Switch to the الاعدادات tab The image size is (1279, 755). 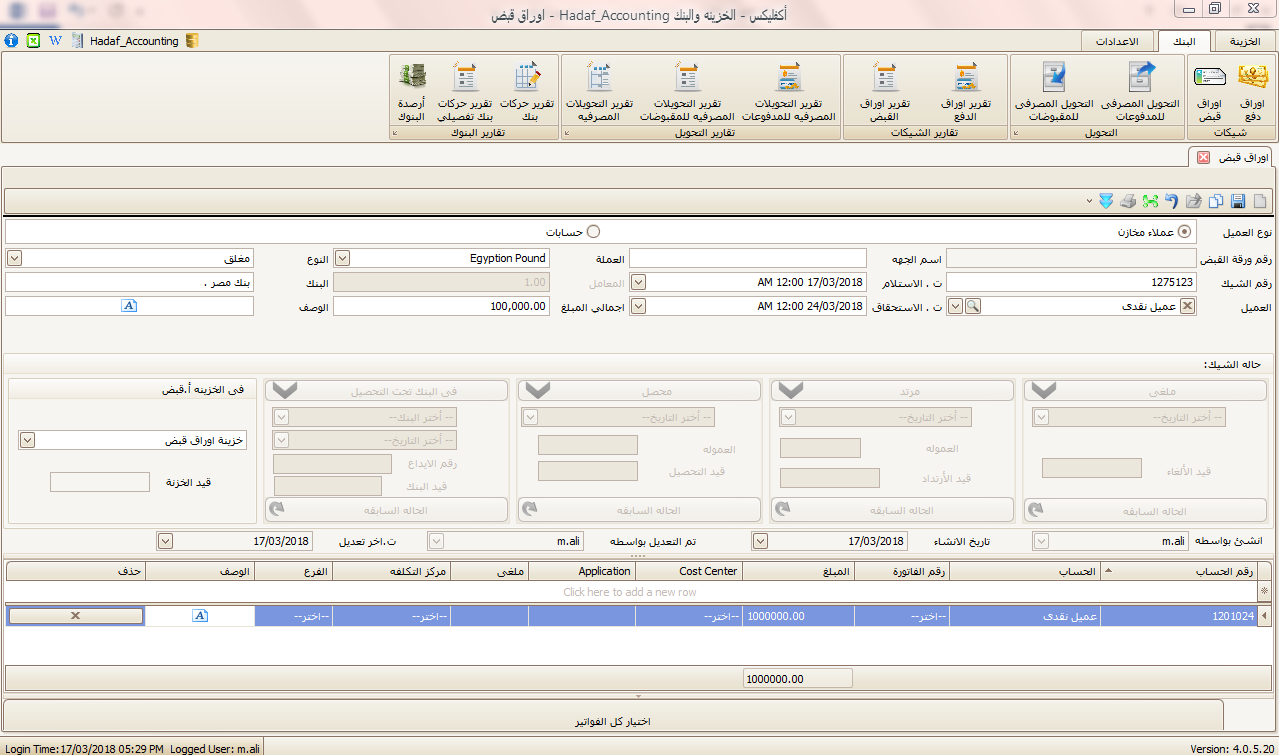click(1118, 41)
